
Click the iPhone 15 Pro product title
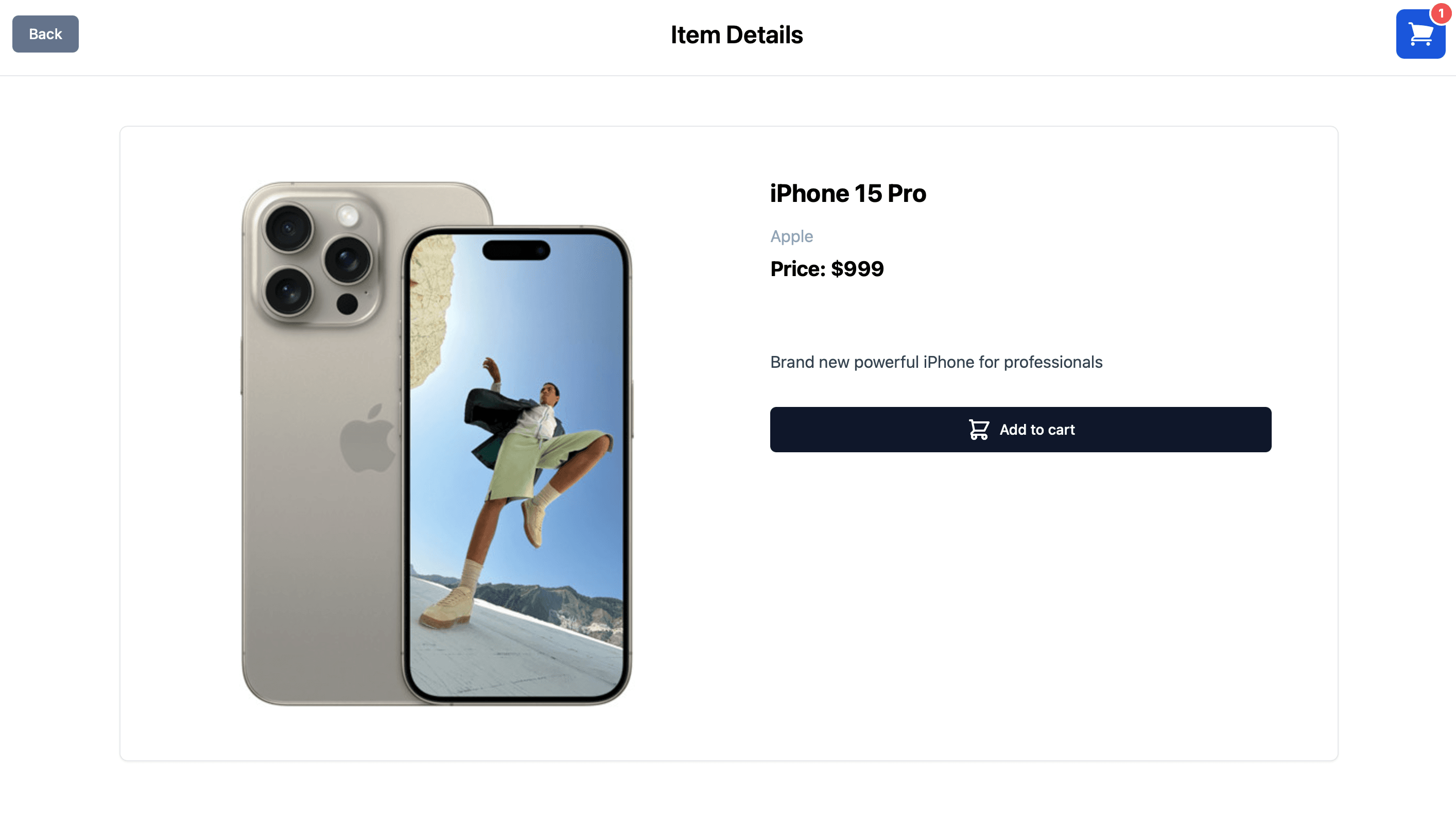848,194
